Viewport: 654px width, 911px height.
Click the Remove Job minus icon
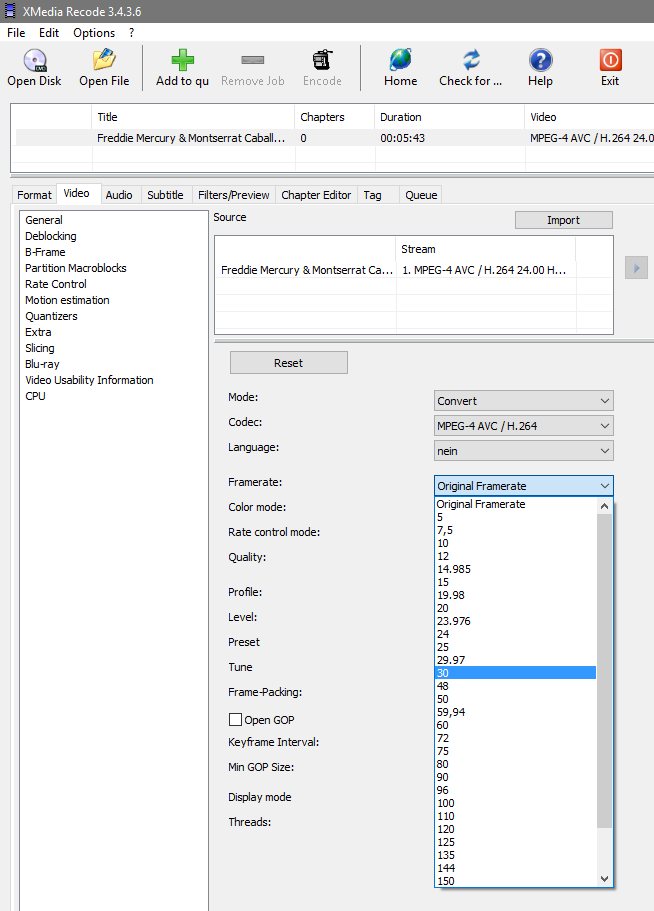point(253,61)
